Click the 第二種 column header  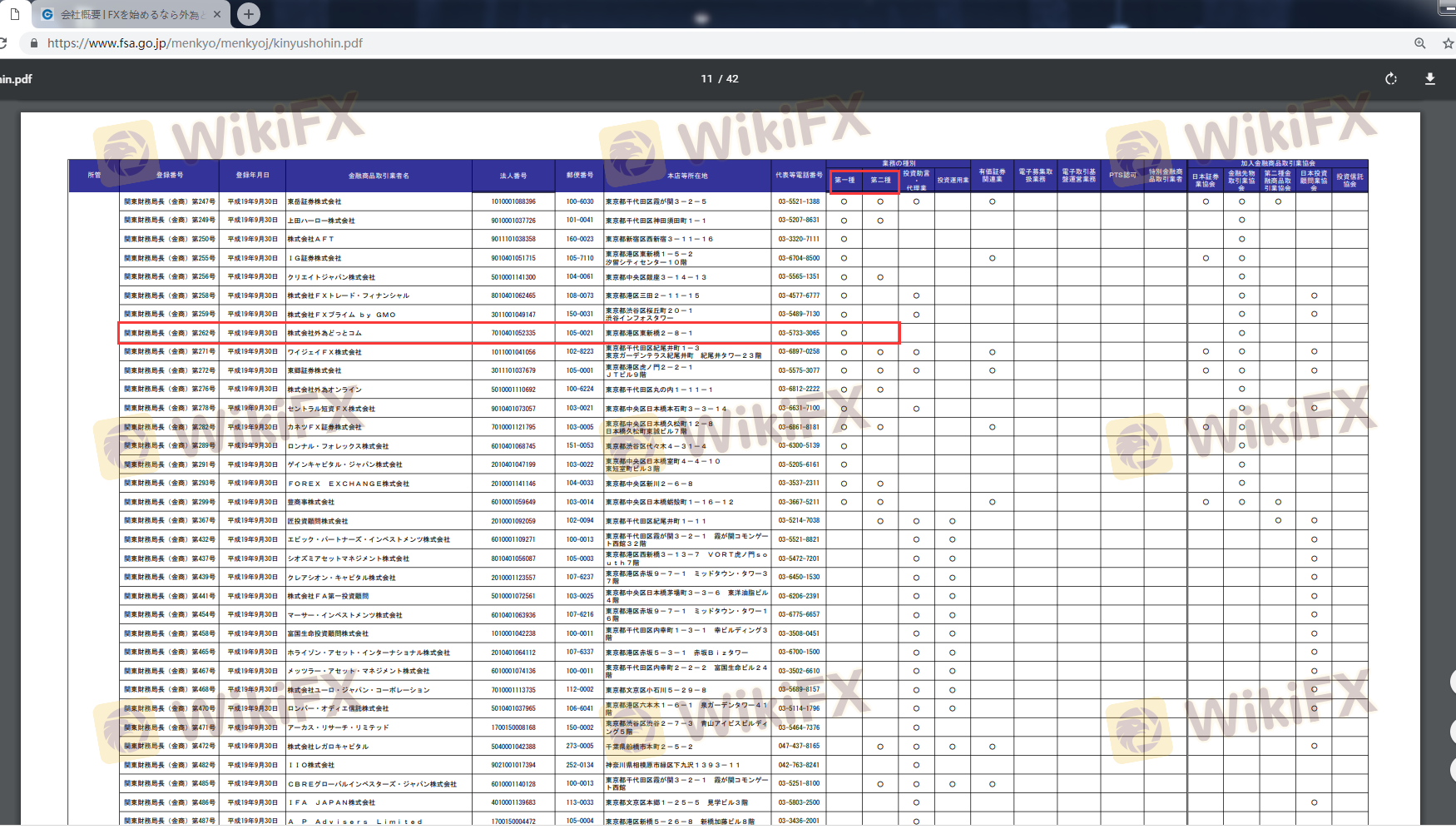tap(880, 180)
